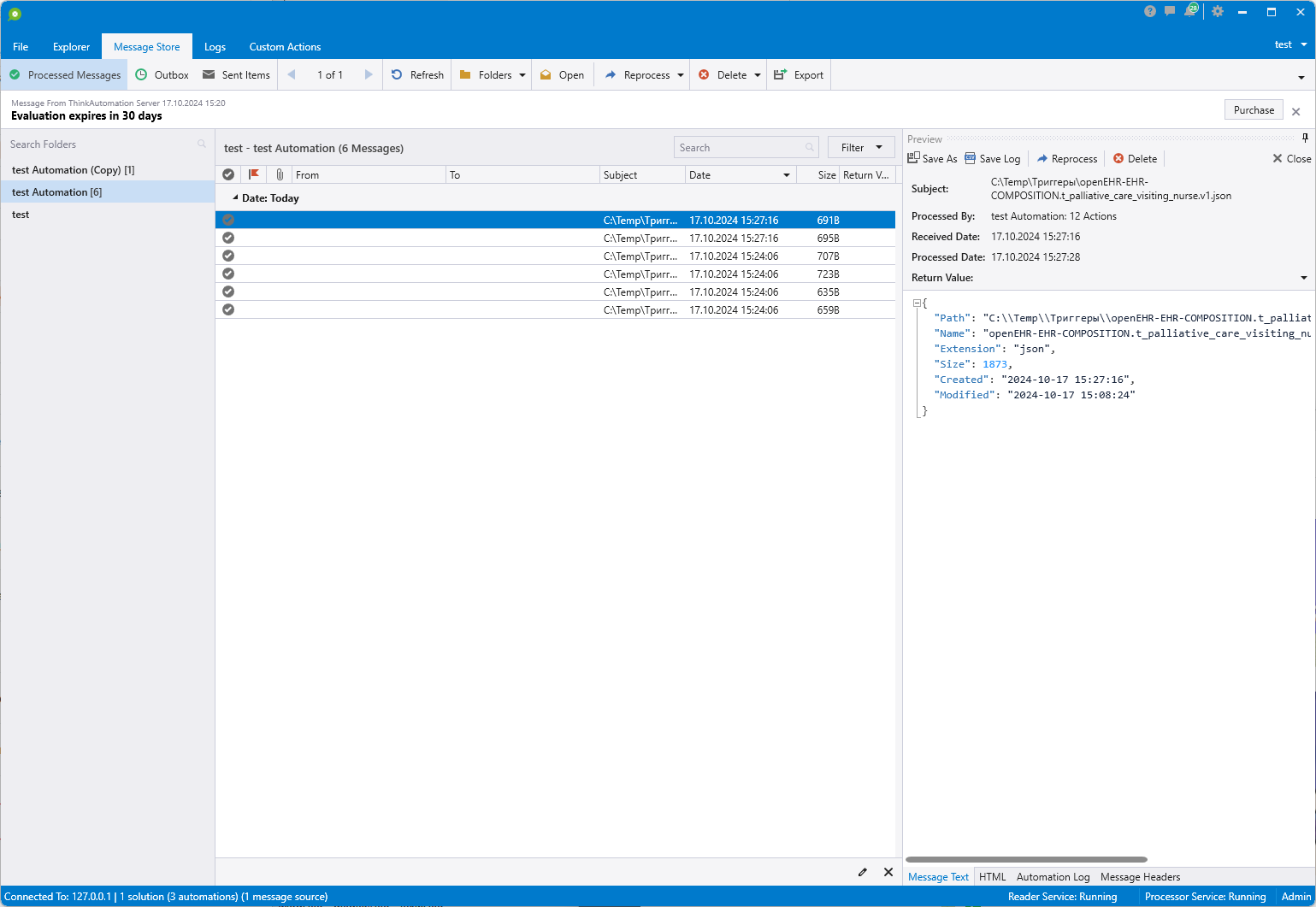Switch to the Logs tab
Image resolution: width=1316 pixels, height=907 pixels.
click(x=215, y=47)
